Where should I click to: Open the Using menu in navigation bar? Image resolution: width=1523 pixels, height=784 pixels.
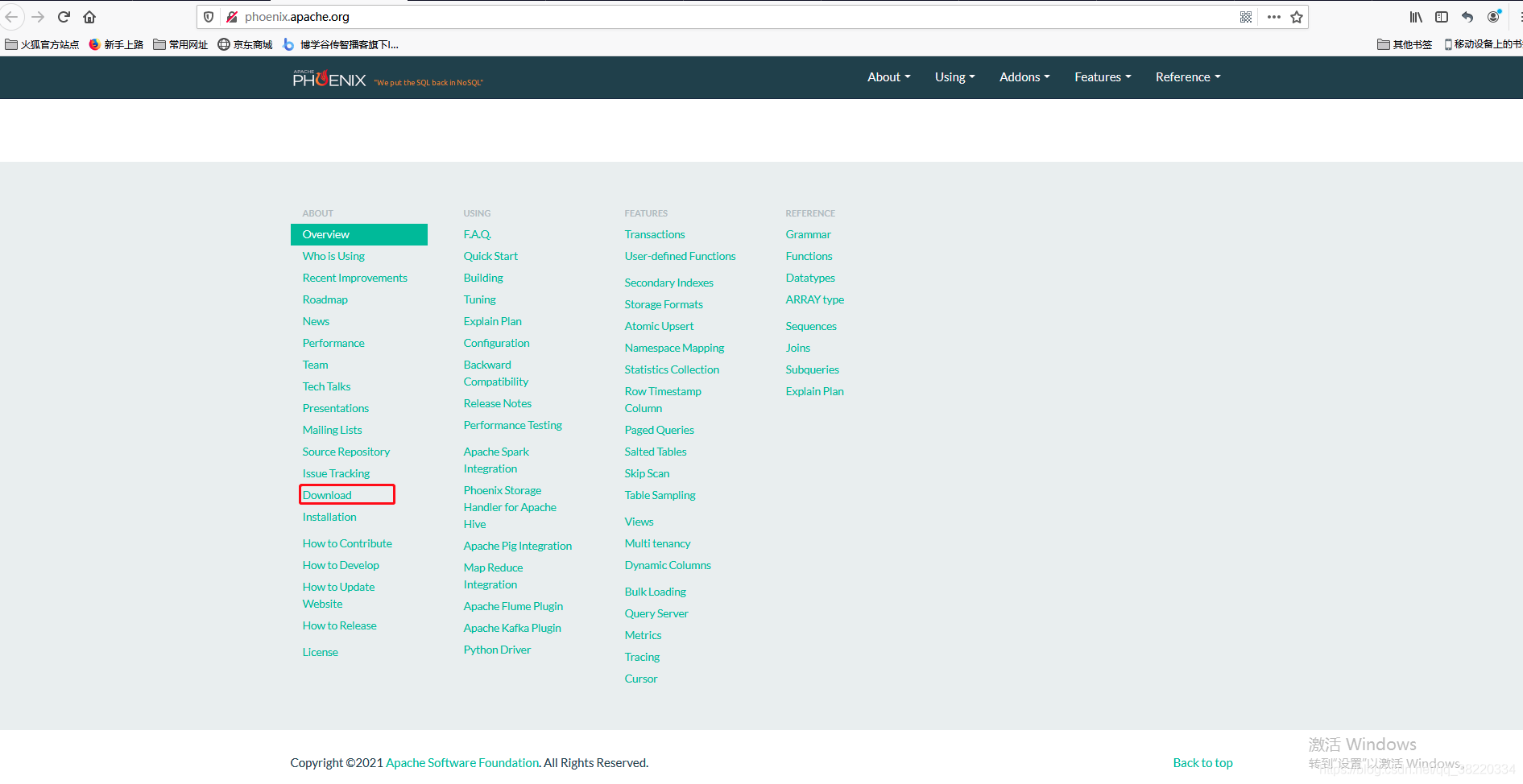[x=954, y=77]
